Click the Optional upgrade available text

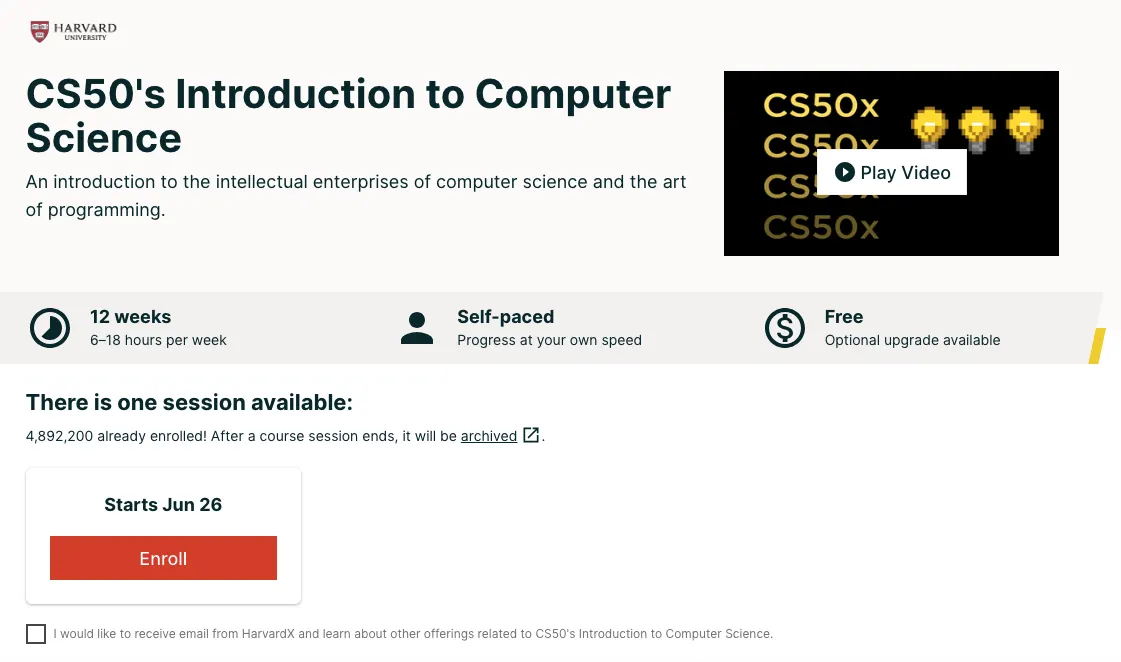pyautogui.click(x=912, y=340)
